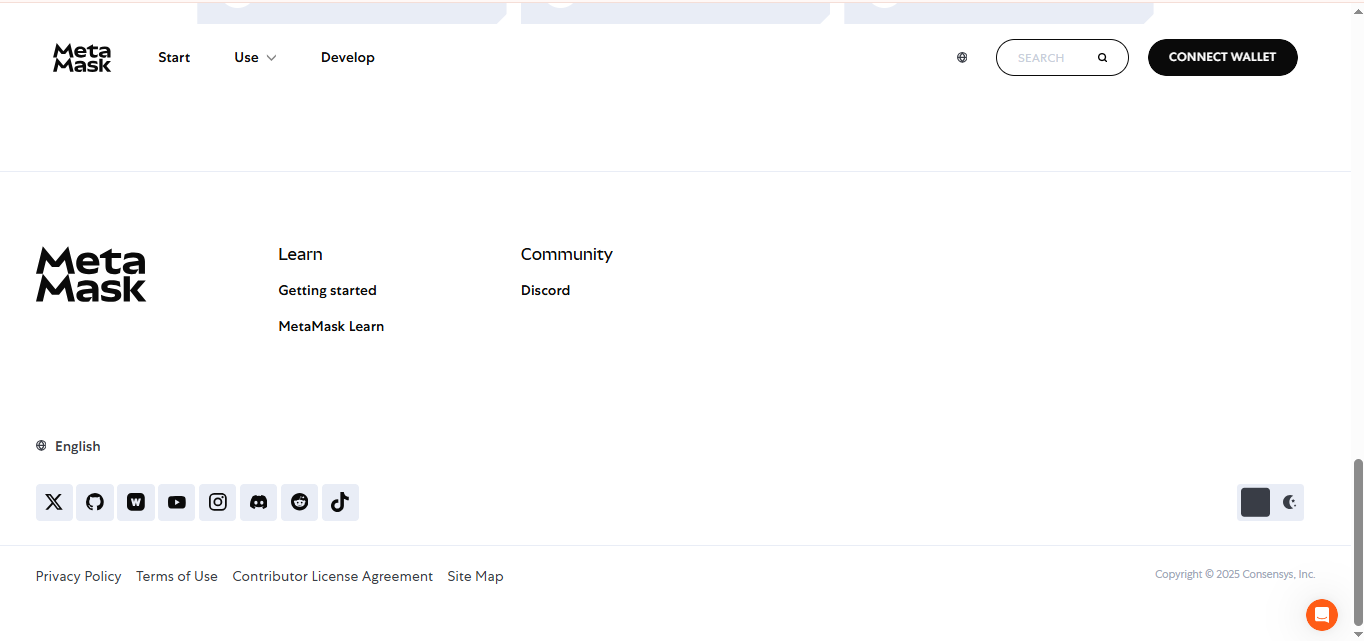1364x641 pixels.
Task: Click the search magnifier icon
Action: tap(1103, 58)
